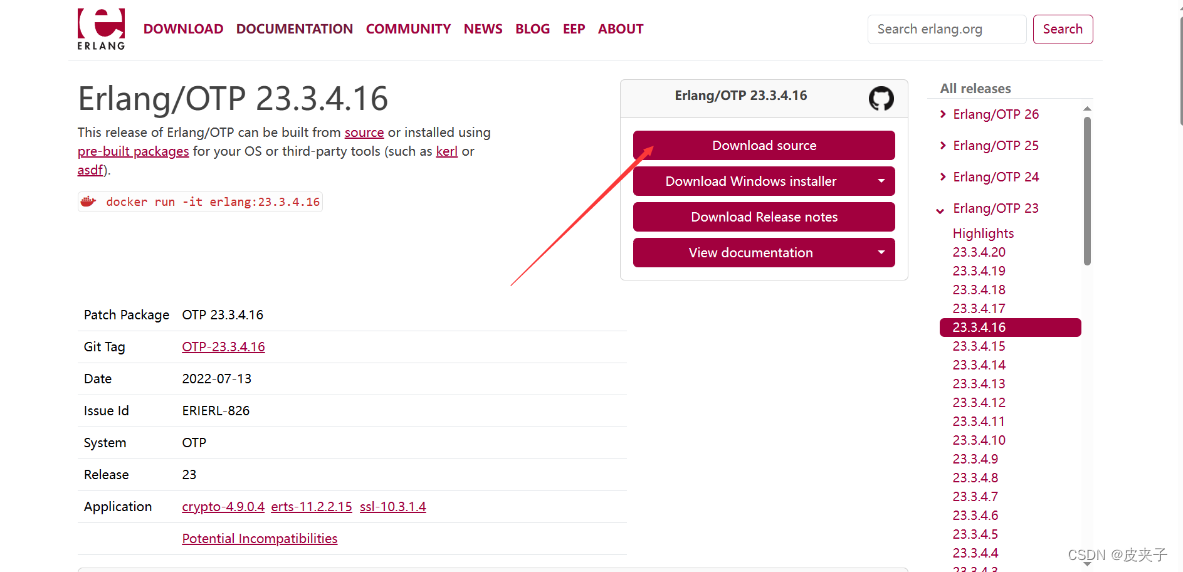Viewport: 1183px width, 572px height.
Task: Click the Search button
Action: coord(1062,29)
